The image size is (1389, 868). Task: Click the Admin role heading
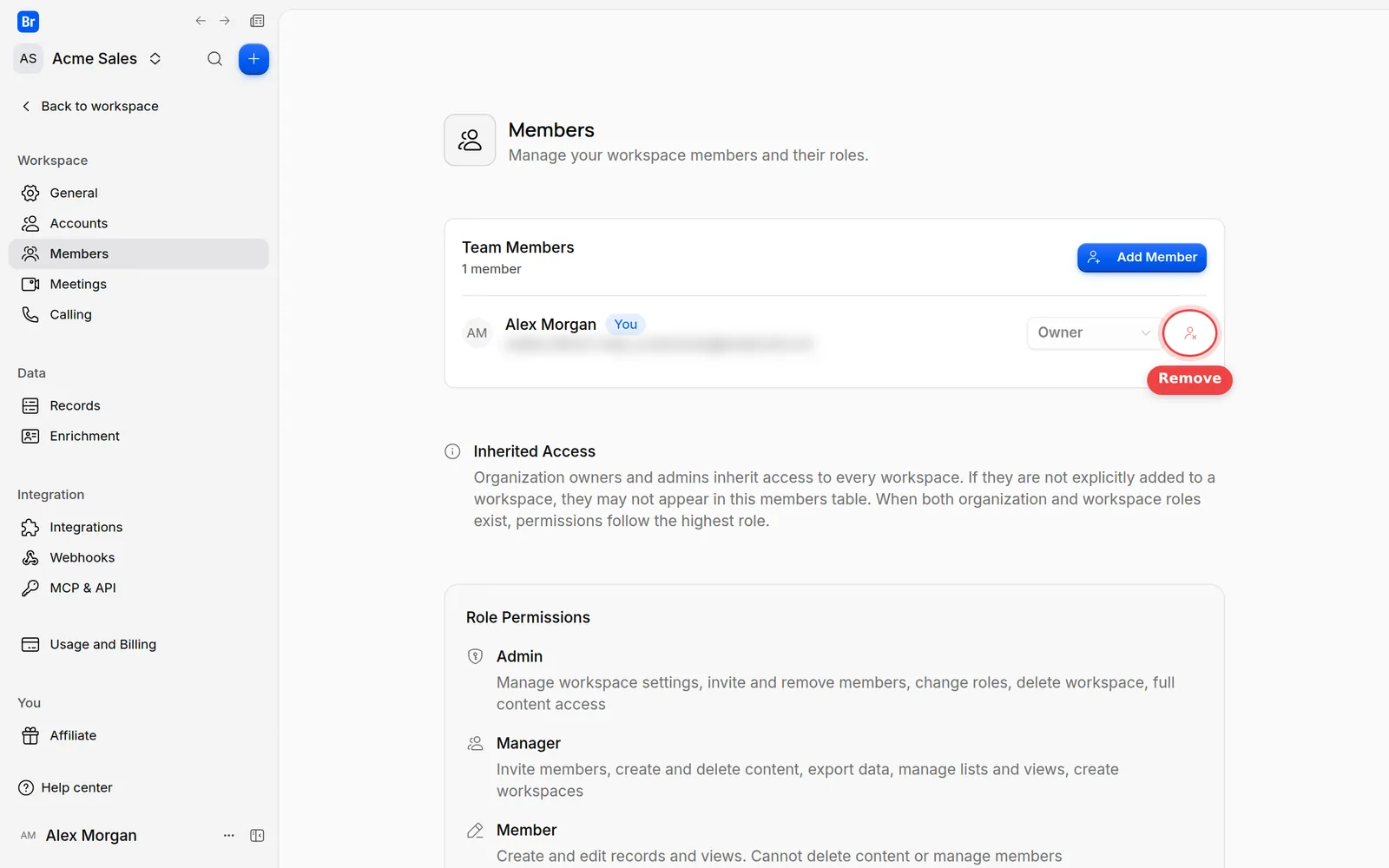(519, 656)
